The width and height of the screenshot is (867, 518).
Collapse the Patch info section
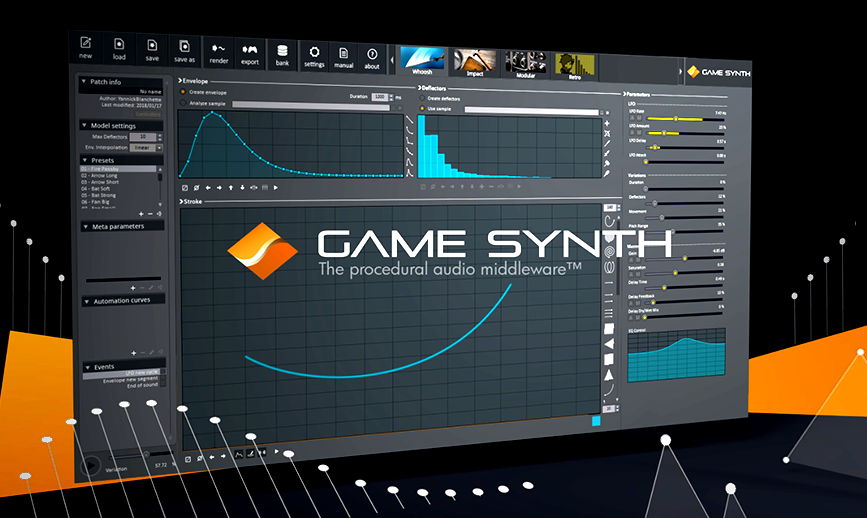[x=84, y=81]
